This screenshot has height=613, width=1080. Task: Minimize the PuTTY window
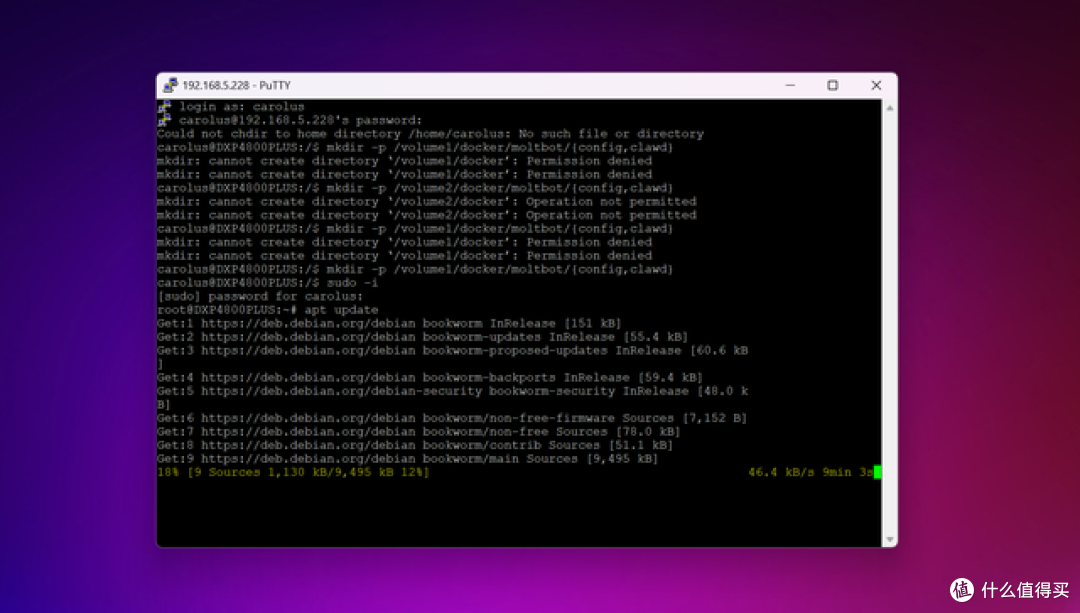coord(790,85)
